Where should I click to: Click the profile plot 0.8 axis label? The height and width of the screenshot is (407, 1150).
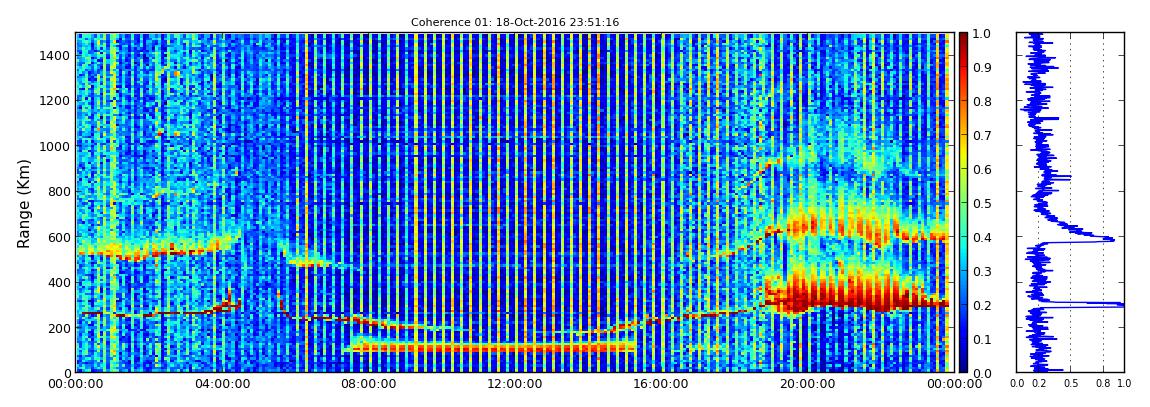tap(1104, 384)
